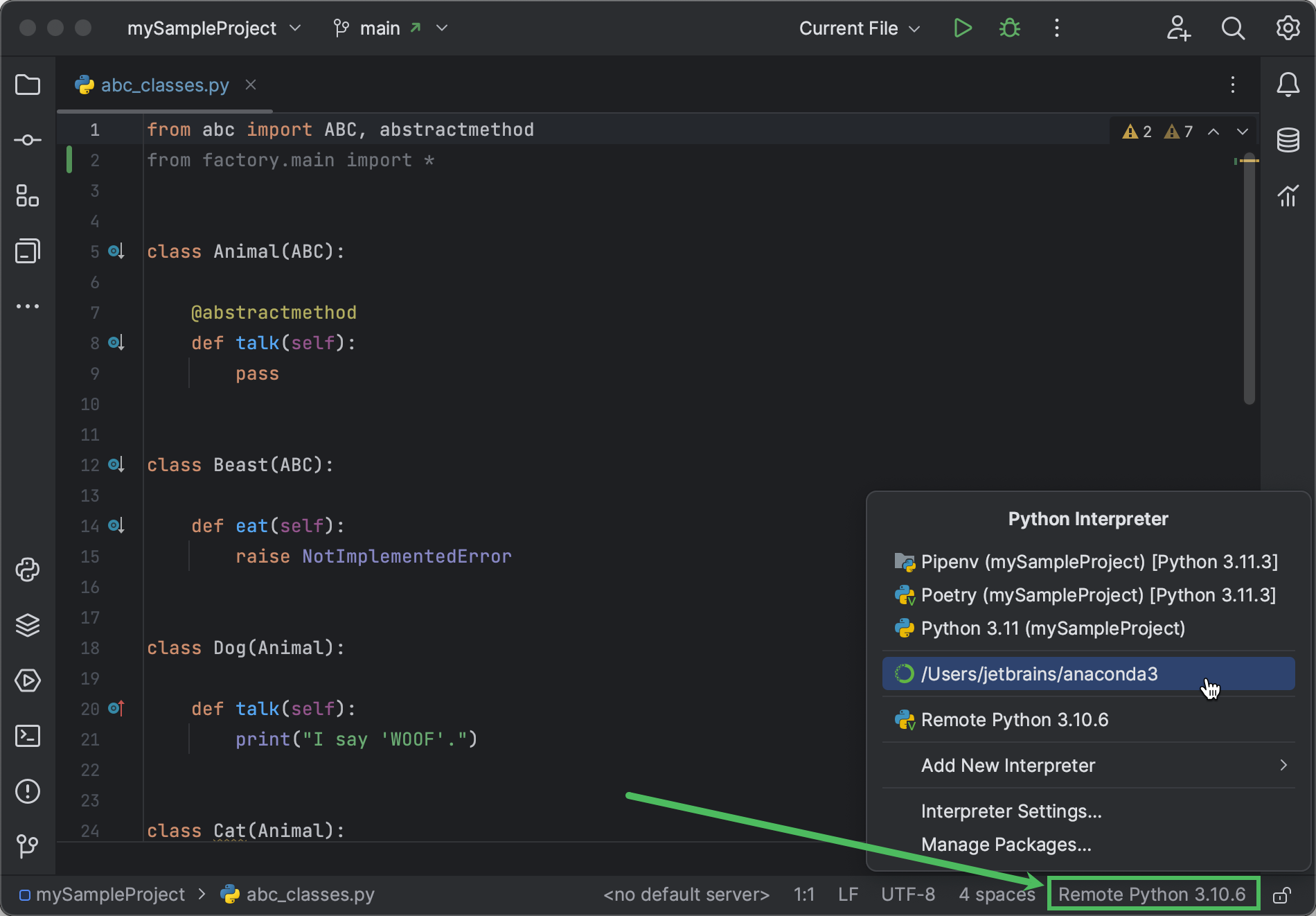Open the mySampleProject project dropdown

point(296,28)
